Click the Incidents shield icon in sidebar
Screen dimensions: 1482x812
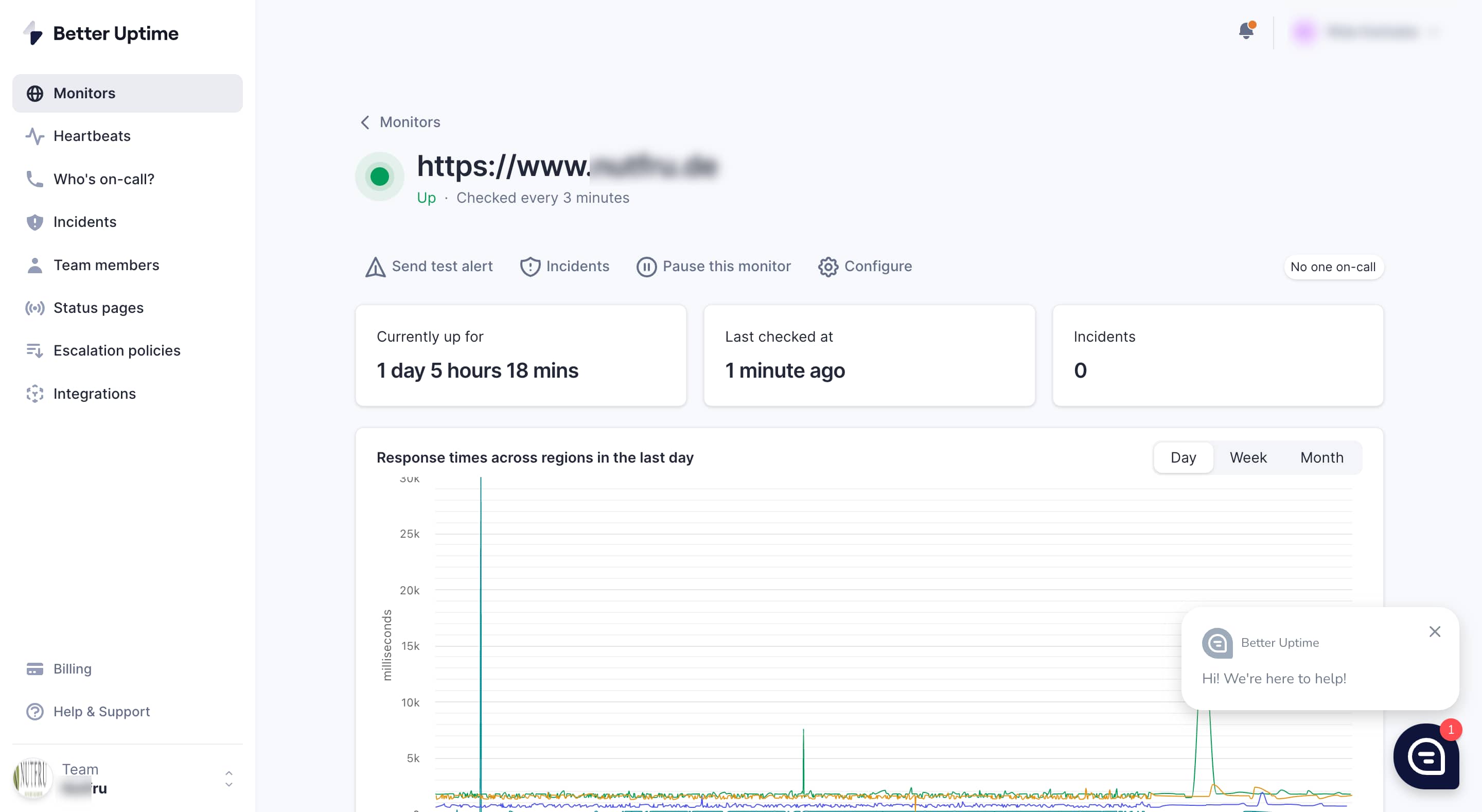(35, 222)
